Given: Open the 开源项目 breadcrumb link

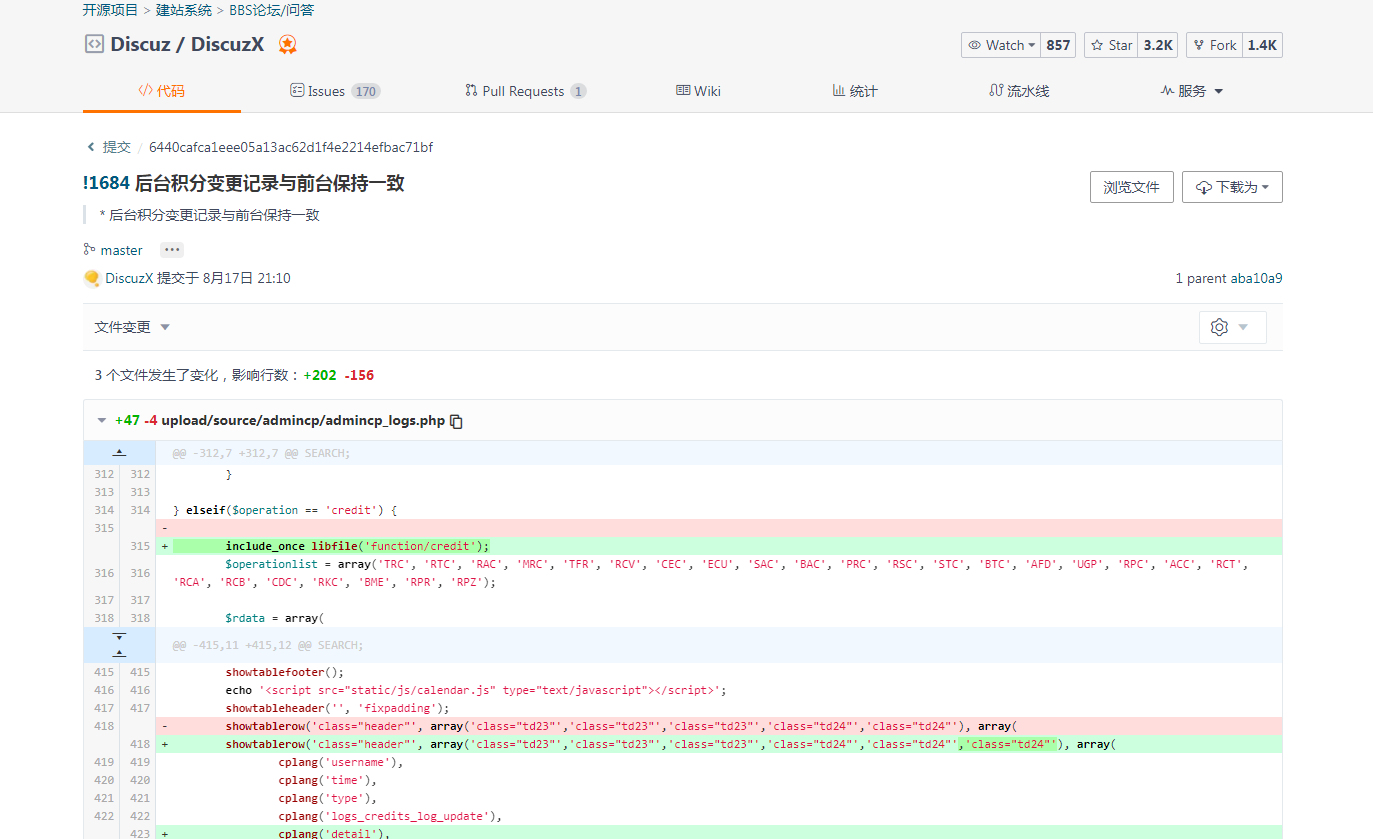Looking at the screenshot, I should click(110, 10).
